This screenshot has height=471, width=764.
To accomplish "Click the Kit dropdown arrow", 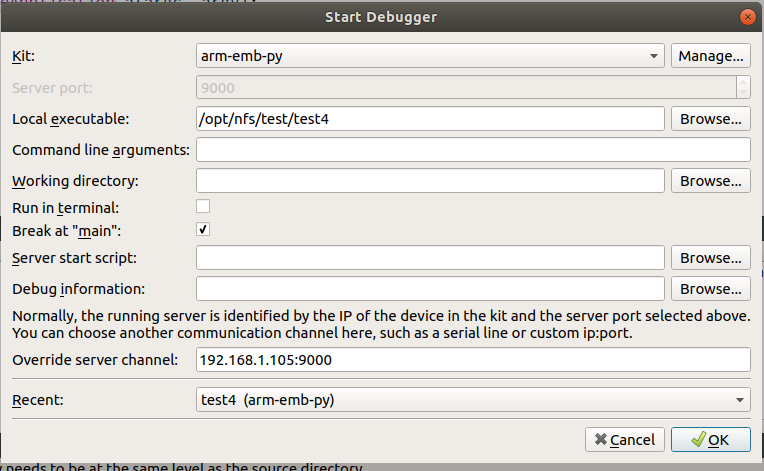I will tap(654, 56).
